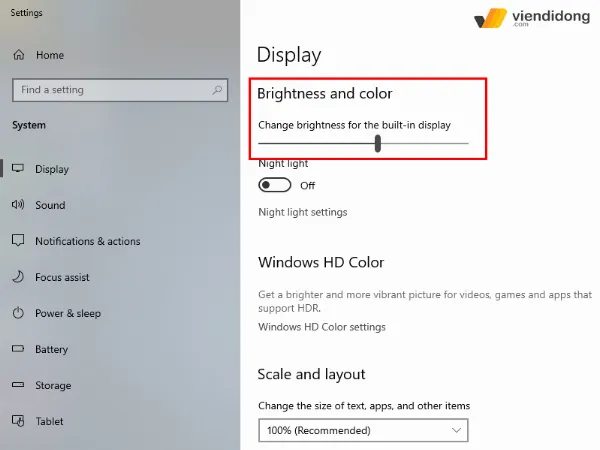Click the Find a setting search box
The image size is (600, 450).
tap(110, 90)
